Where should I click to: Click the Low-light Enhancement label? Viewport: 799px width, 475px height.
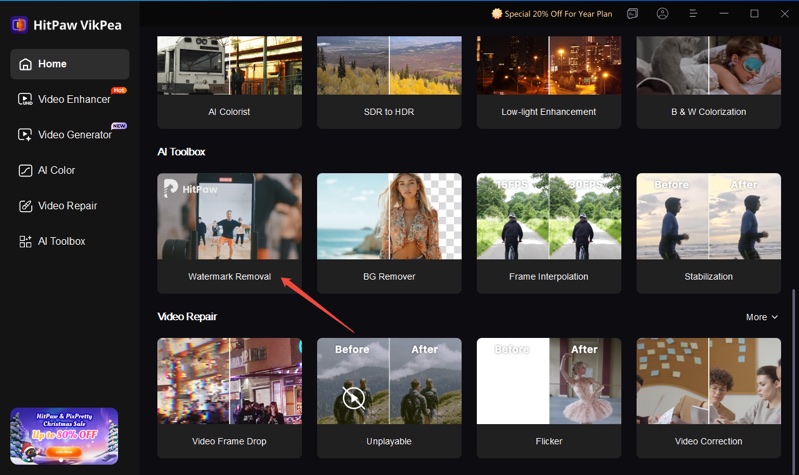(x=549, y=112)
